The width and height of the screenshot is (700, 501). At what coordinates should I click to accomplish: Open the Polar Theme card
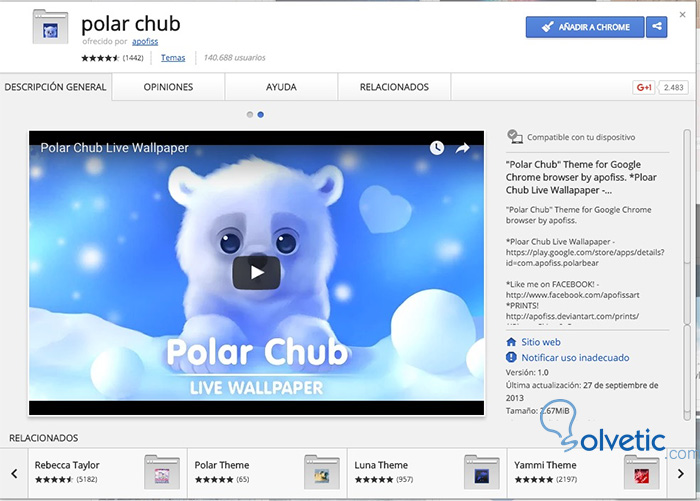[267, 473]
